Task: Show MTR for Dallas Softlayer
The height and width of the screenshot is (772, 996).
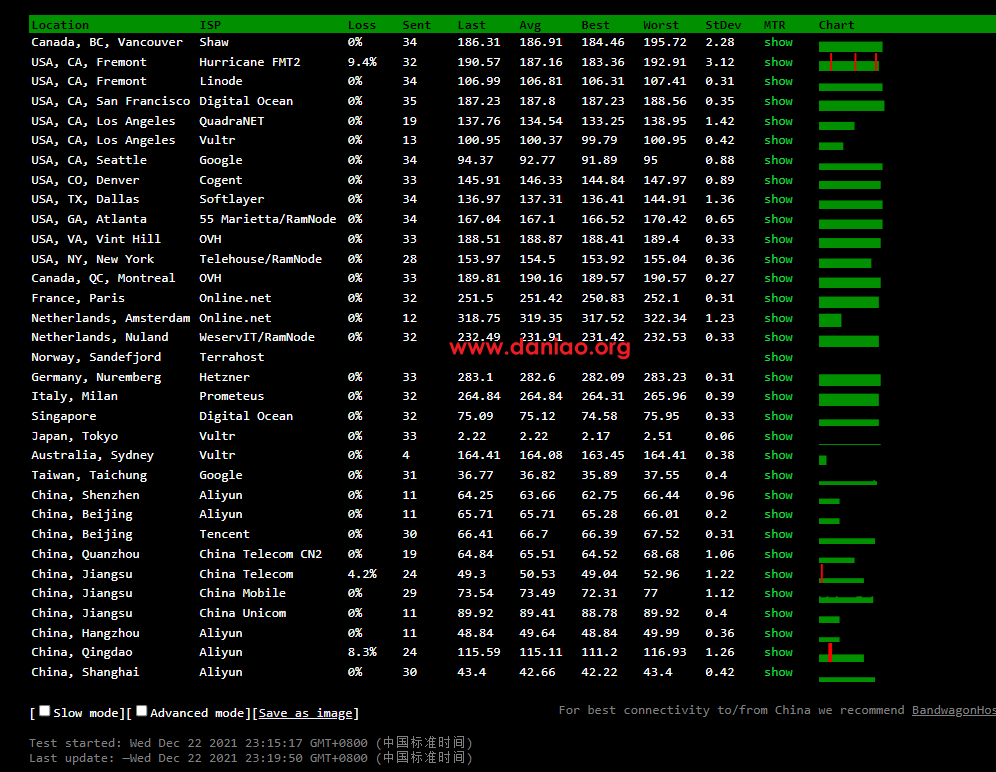Action: point(778,199)
